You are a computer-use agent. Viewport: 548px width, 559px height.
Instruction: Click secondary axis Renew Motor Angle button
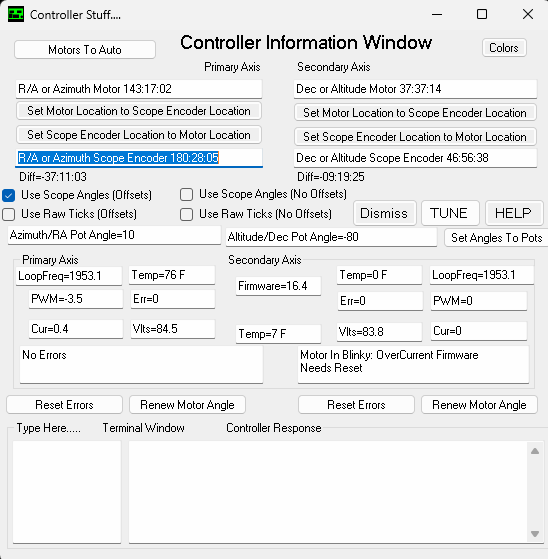[479, 405]
